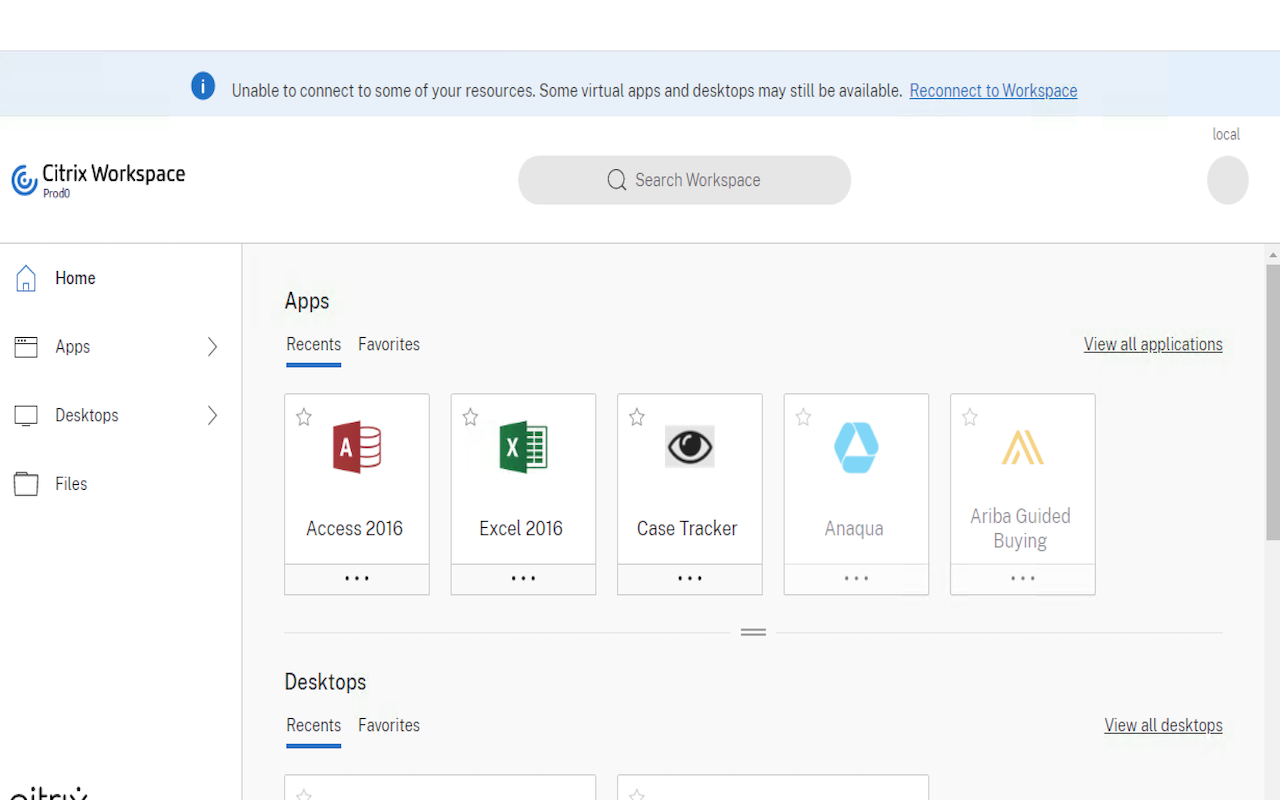Click inside the Search Workspace field
Viewport: 1280px width, 800px height.
(684, 180)
